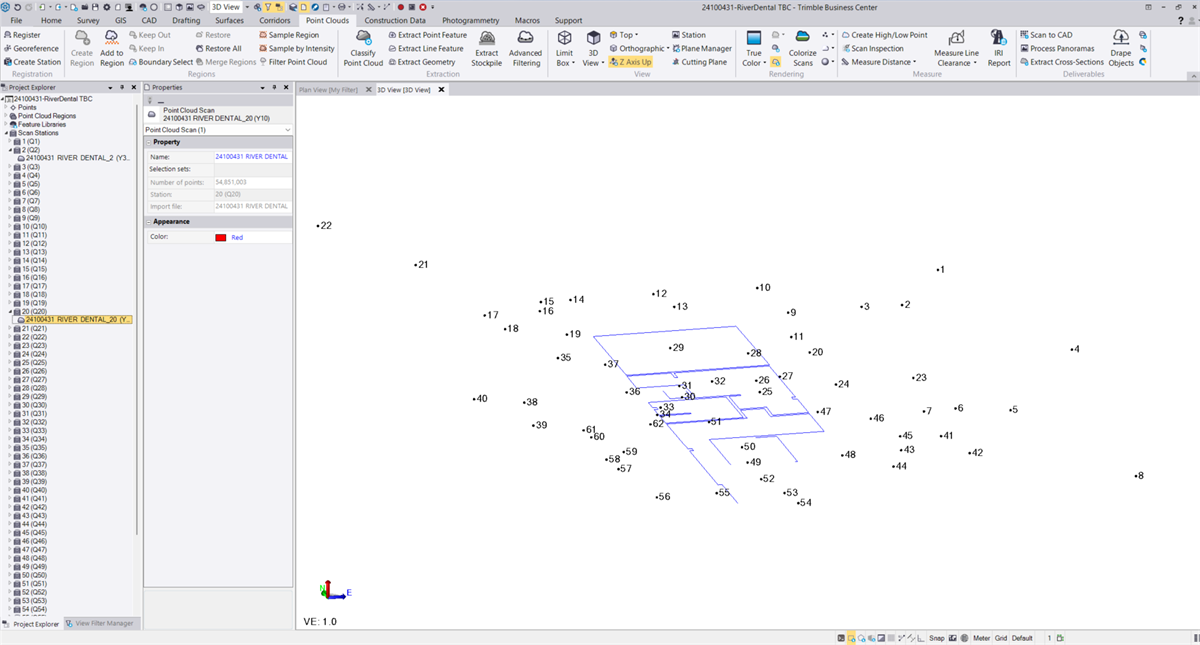Collapse the Scan Stations tree node

7,132
